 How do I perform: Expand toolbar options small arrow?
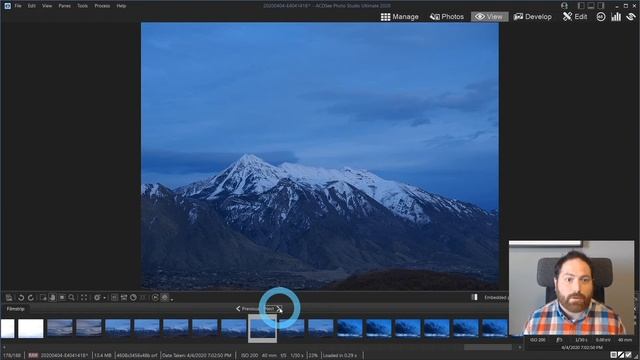point(172,300)
